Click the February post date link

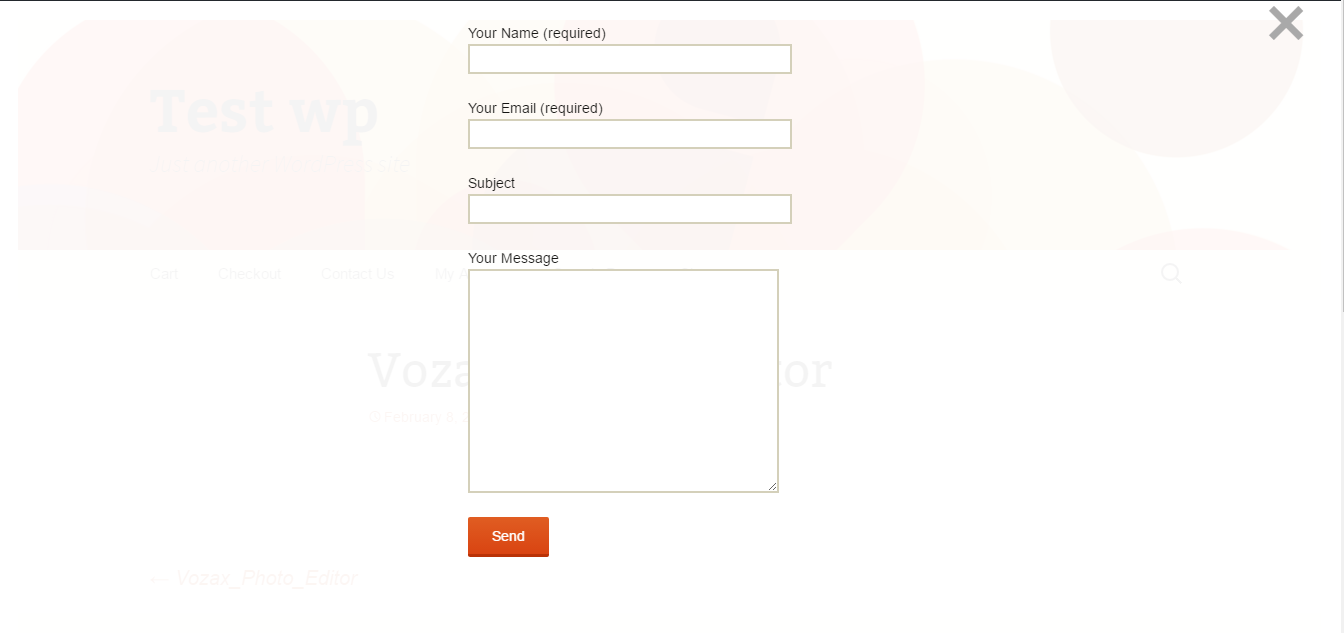tap(418, 417)
